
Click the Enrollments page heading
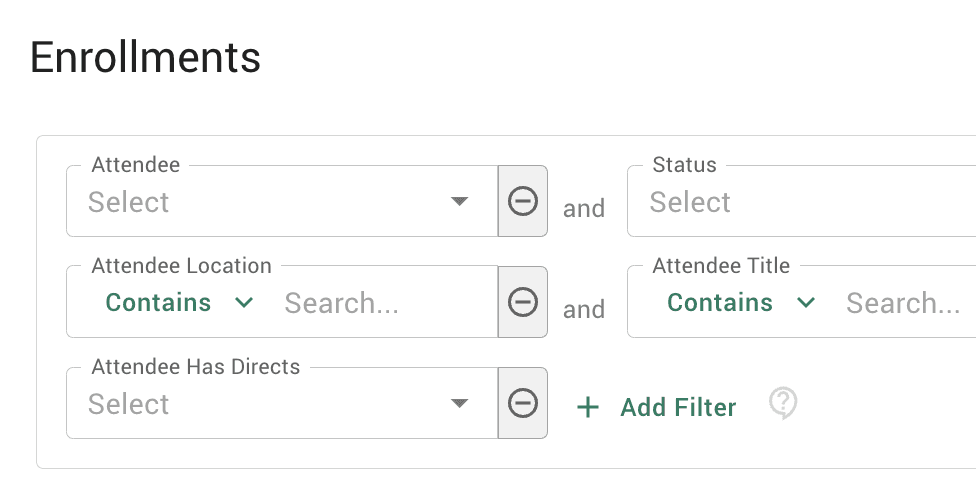[x=146, y=57]
